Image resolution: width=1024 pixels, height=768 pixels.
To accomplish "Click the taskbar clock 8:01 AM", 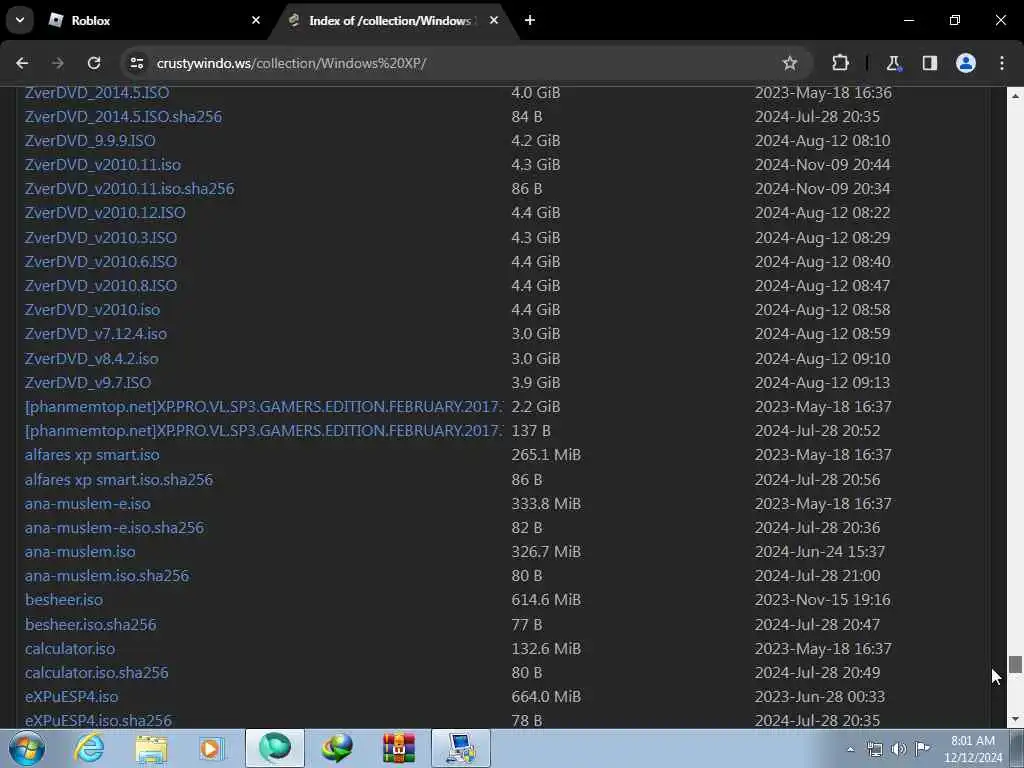I will click(973, 741).
